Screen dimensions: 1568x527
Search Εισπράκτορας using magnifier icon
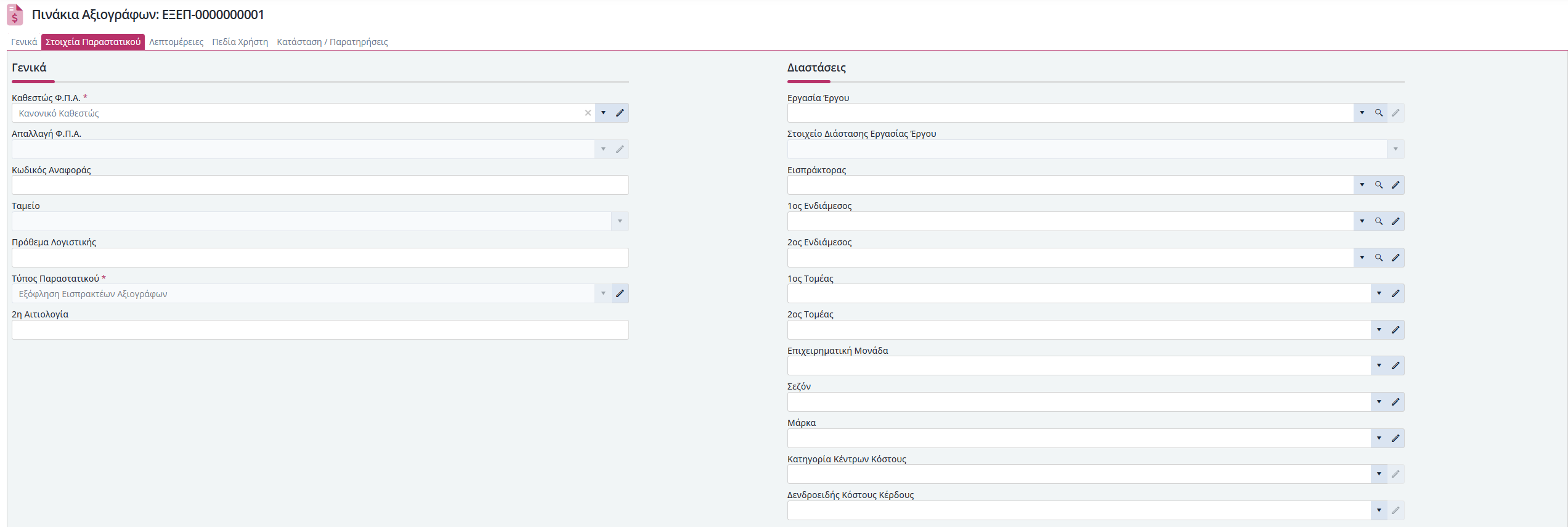[x=1379, y=185]
